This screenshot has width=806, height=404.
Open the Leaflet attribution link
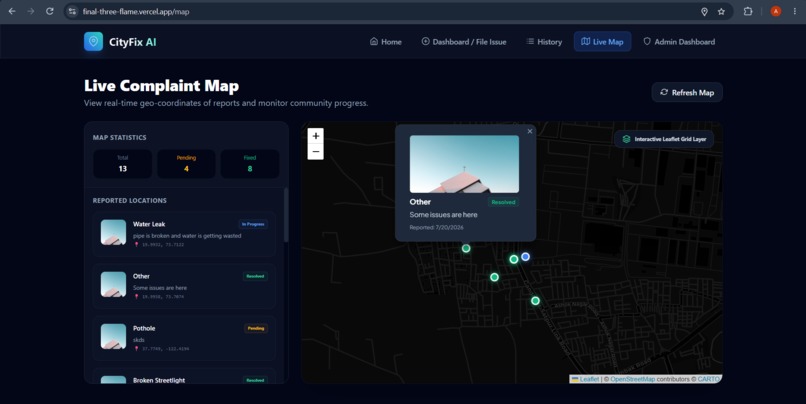point(589,379)
